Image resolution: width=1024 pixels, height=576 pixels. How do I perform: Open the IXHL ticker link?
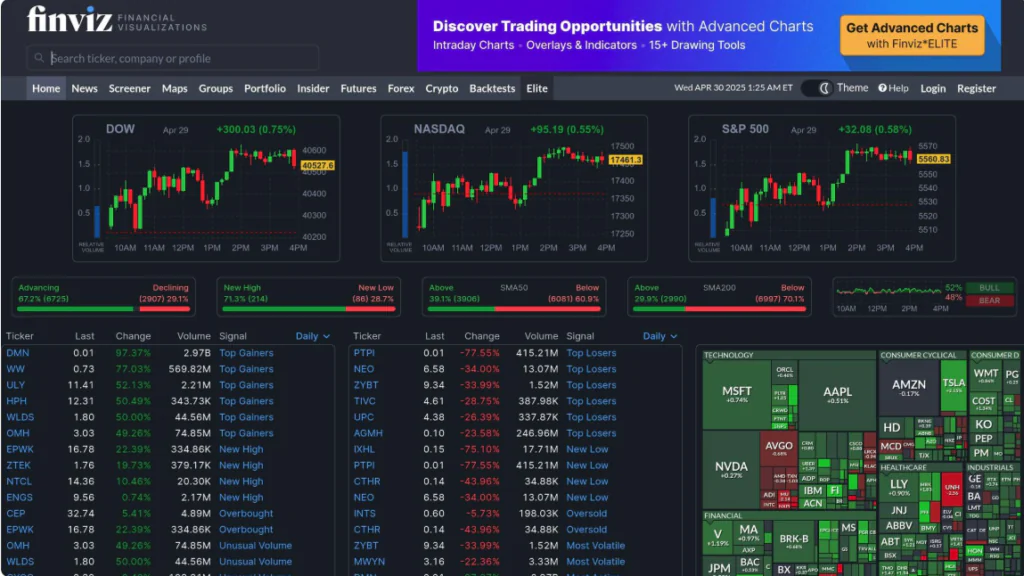tap(364, 449)
